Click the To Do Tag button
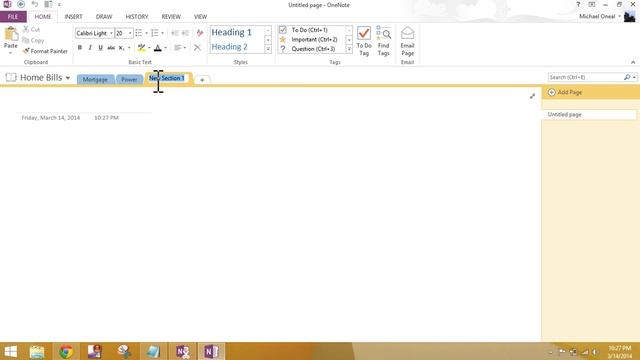The width and height of the screenshot is (640, 360). coord(364,41)
